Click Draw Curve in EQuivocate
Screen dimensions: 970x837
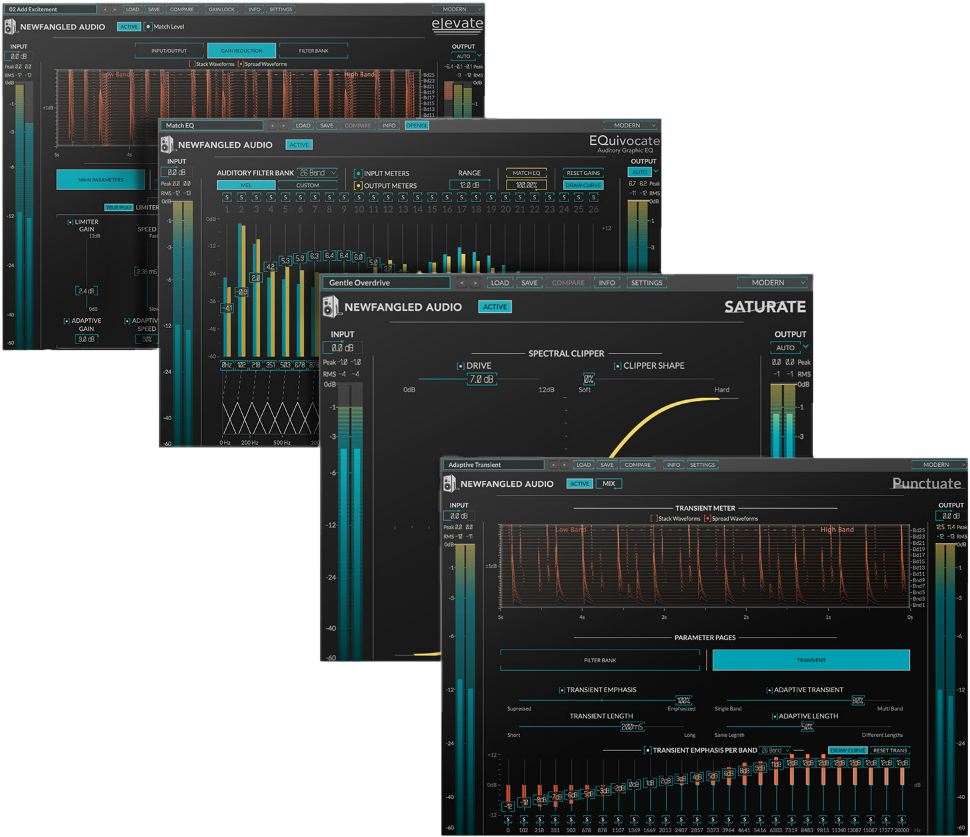coord(583,185)
